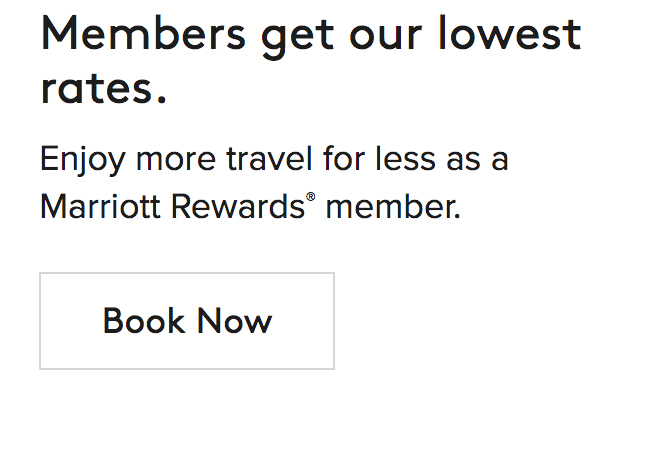
Task: Click the word "Book" inside the button
Action: coord(143,321)
